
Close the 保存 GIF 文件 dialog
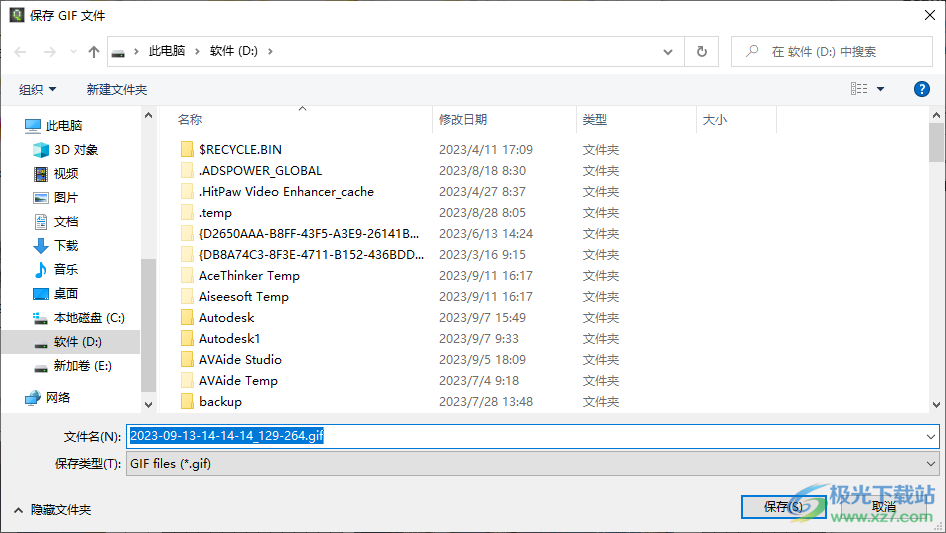[x=930, y=15]
